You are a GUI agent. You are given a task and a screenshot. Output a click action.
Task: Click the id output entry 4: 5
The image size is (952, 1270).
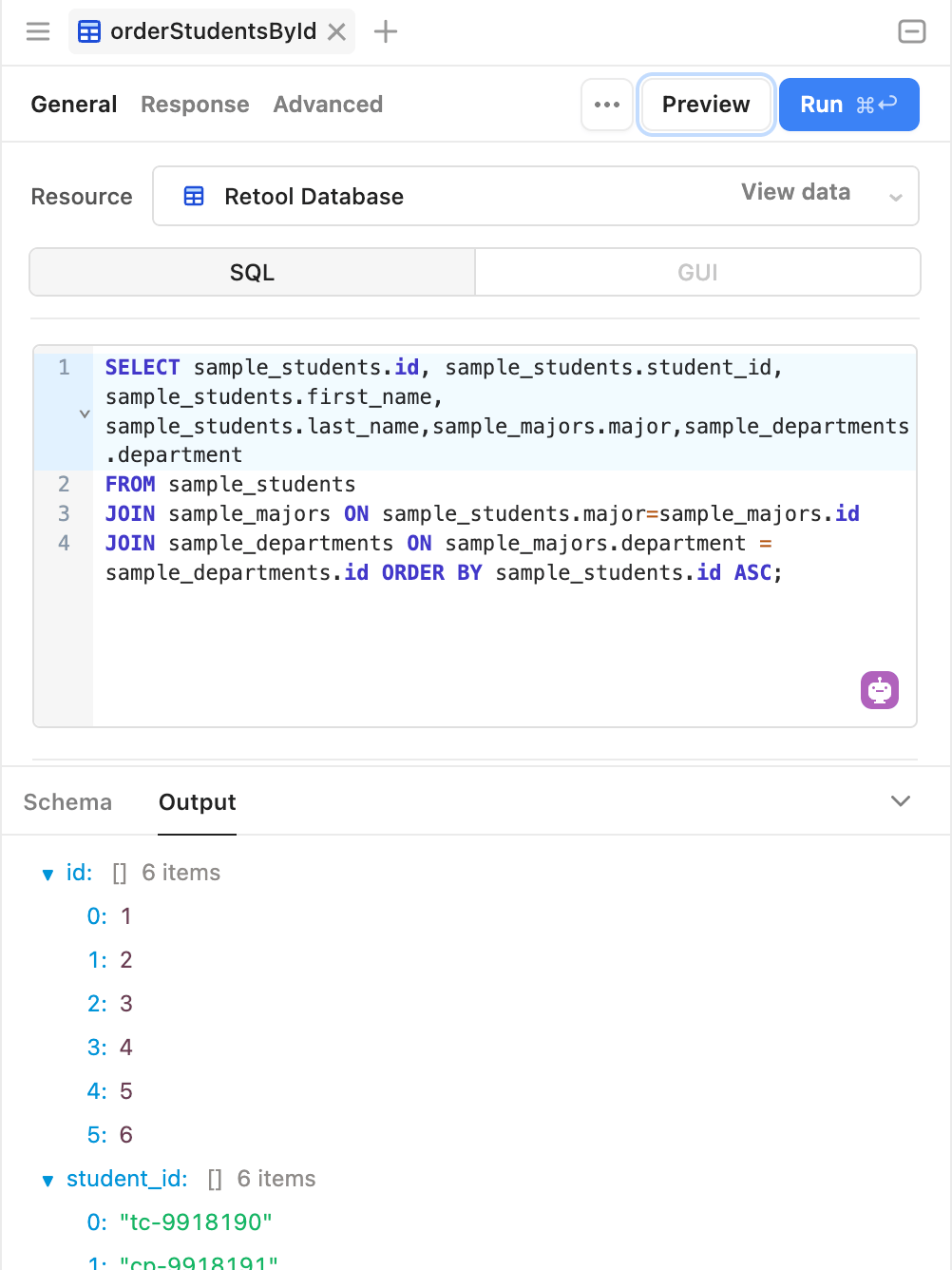109,1091
